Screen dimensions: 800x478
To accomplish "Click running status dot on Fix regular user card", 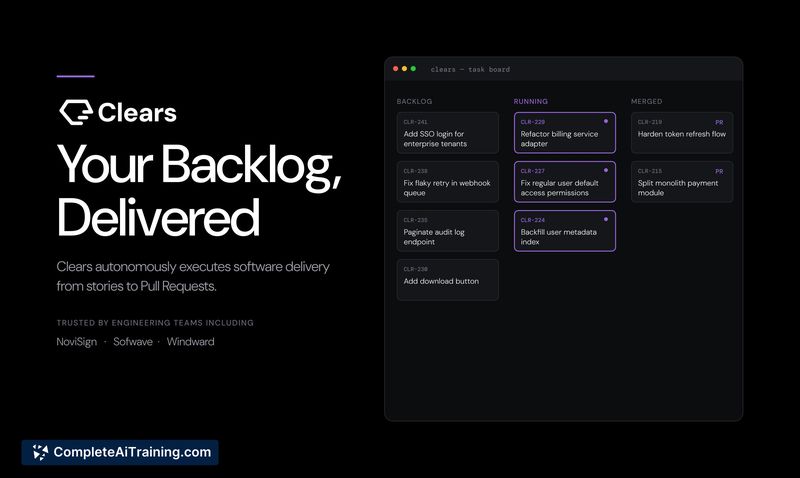I will coord(606,170).
